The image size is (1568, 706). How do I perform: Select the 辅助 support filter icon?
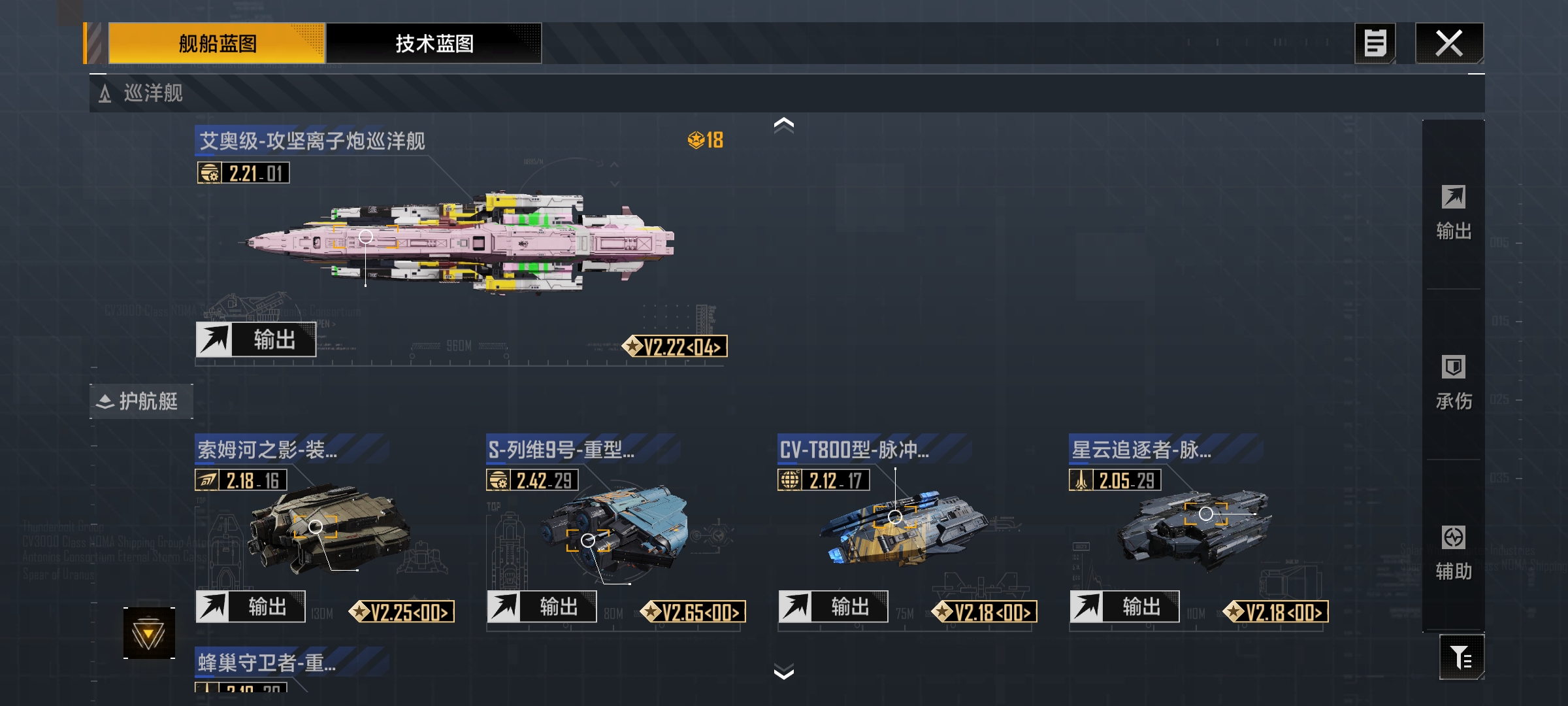coord(1453,537)
